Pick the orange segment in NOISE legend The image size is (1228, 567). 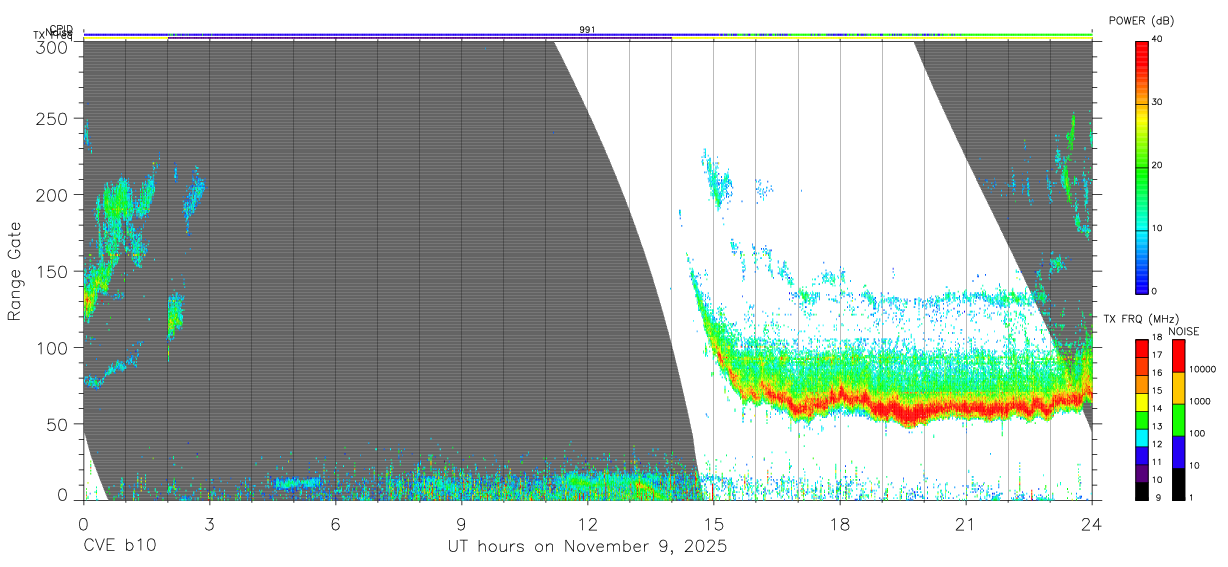pyautogui.click(x=1178, y=388)
